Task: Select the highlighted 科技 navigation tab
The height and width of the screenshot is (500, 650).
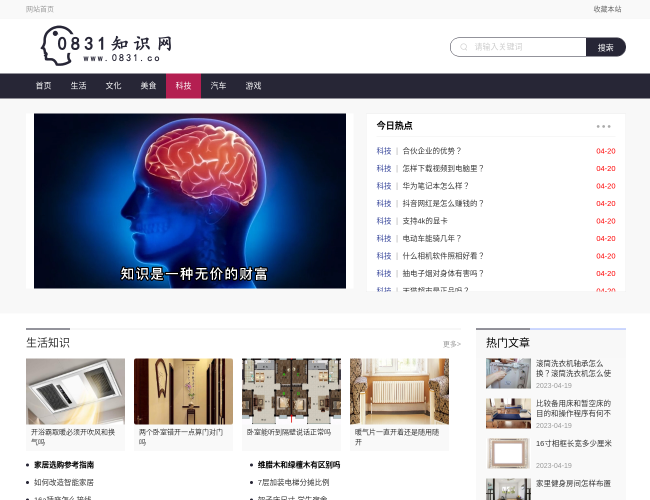Action: (x=183, y=86)
